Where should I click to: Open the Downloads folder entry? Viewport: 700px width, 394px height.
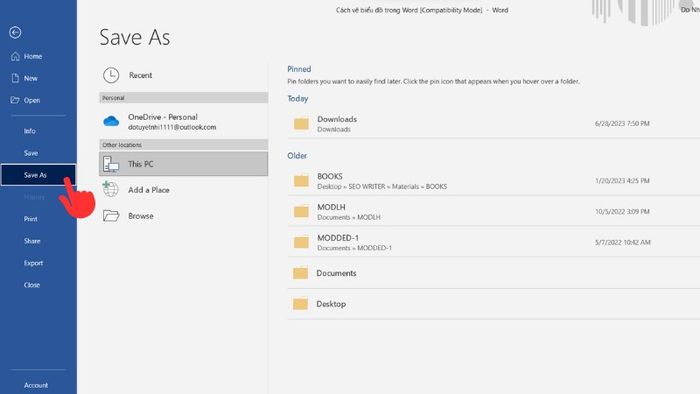(493, 124)
